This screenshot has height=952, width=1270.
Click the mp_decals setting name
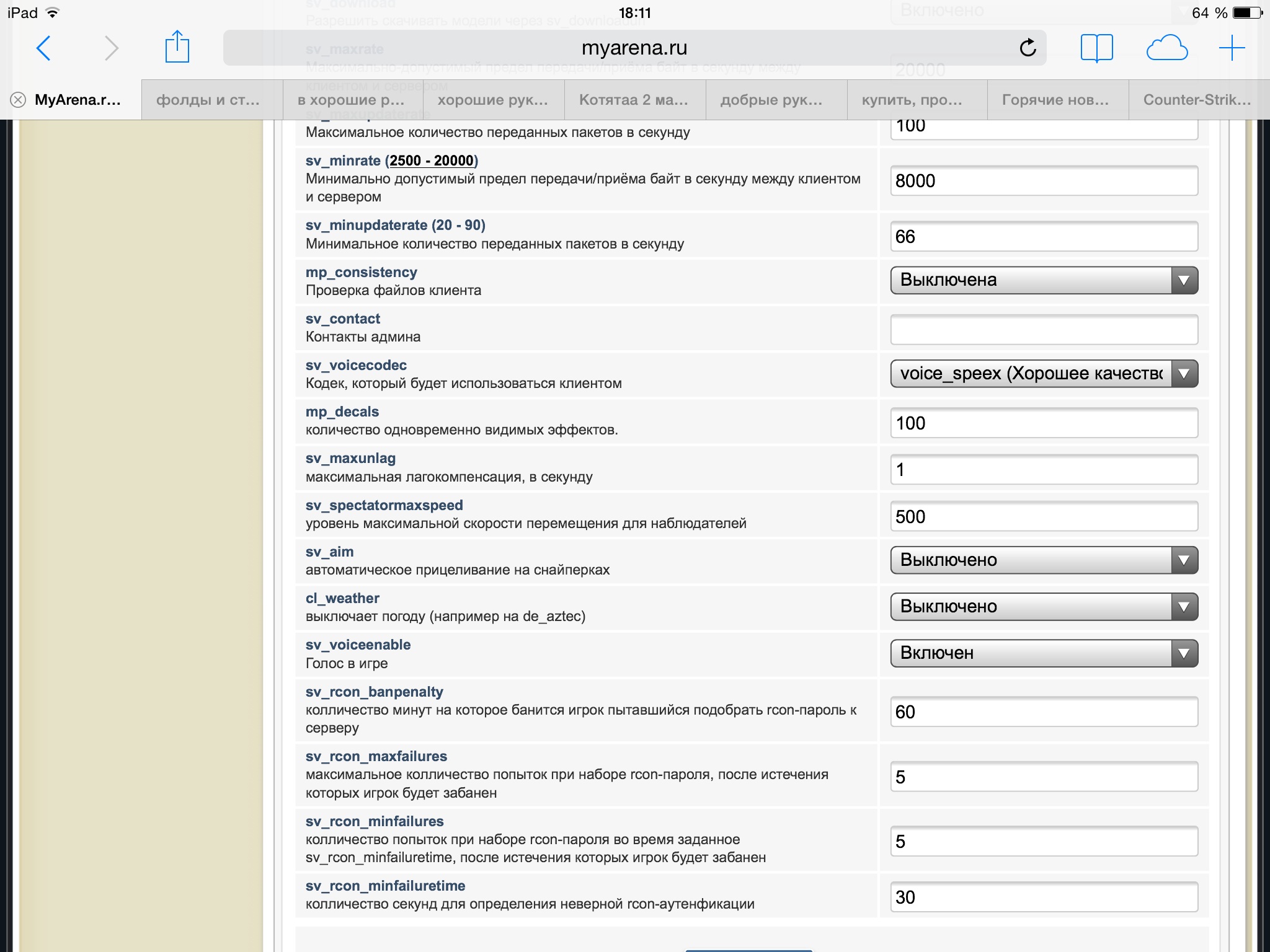click(342, 412)
